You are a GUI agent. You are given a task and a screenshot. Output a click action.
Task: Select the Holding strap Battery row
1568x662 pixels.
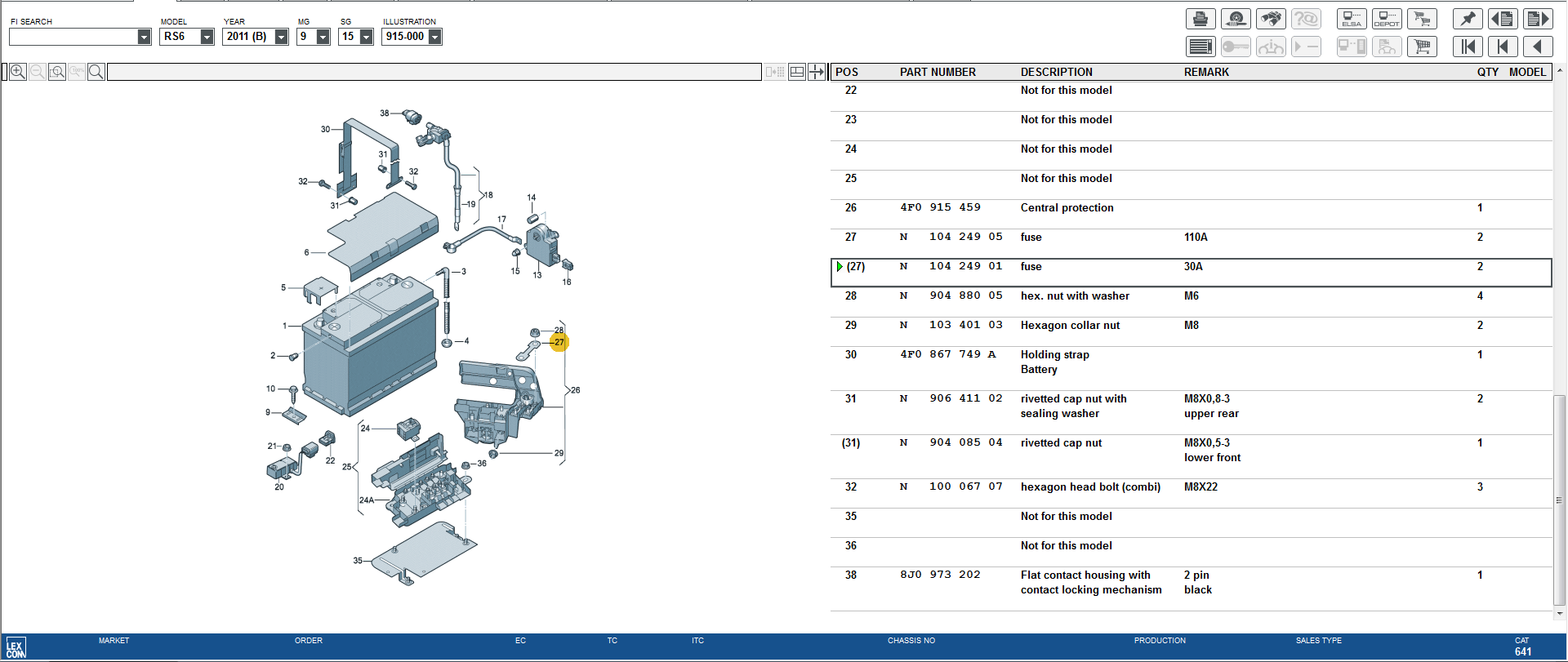click(1053, 362)
